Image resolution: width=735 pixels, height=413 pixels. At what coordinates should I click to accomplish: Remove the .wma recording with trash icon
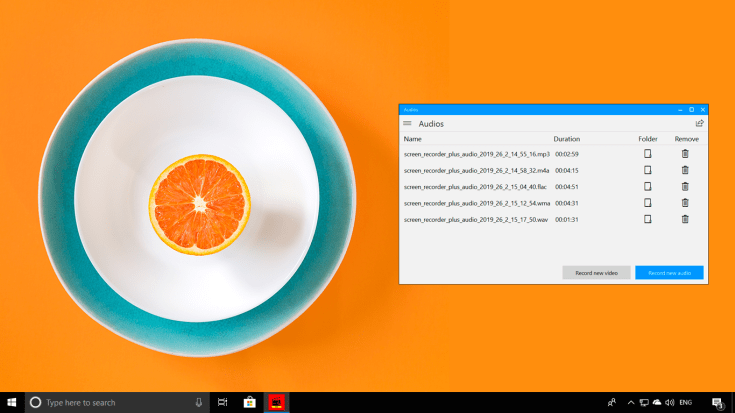pos(685,203)
